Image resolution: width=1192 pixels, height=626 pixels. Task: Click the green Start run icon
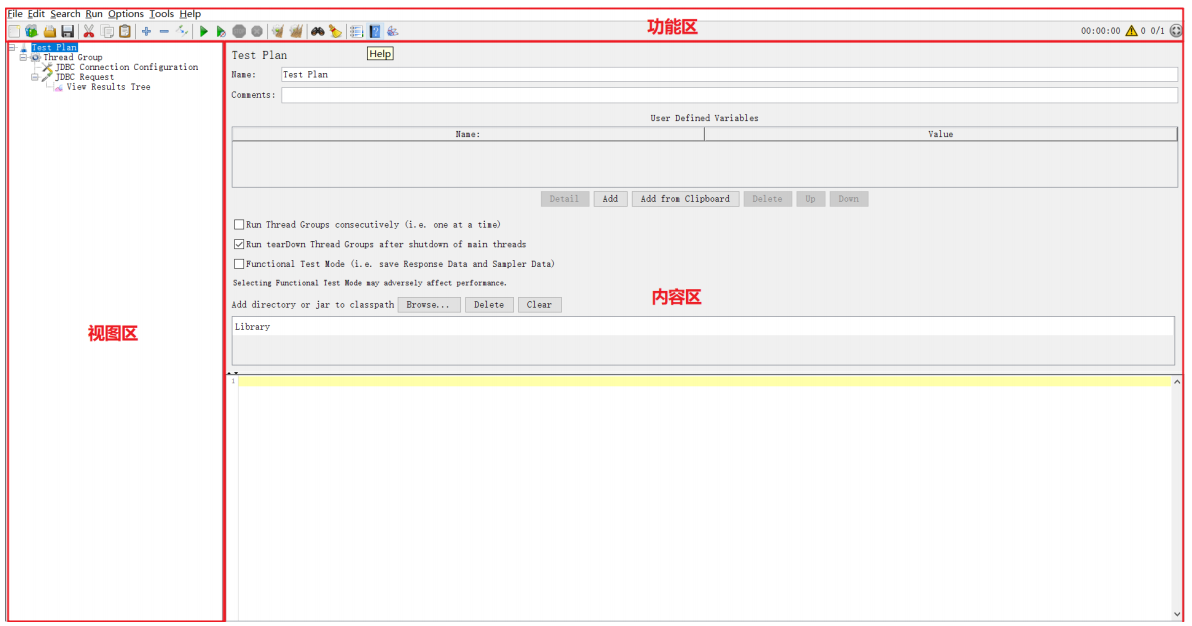(204, 31)
